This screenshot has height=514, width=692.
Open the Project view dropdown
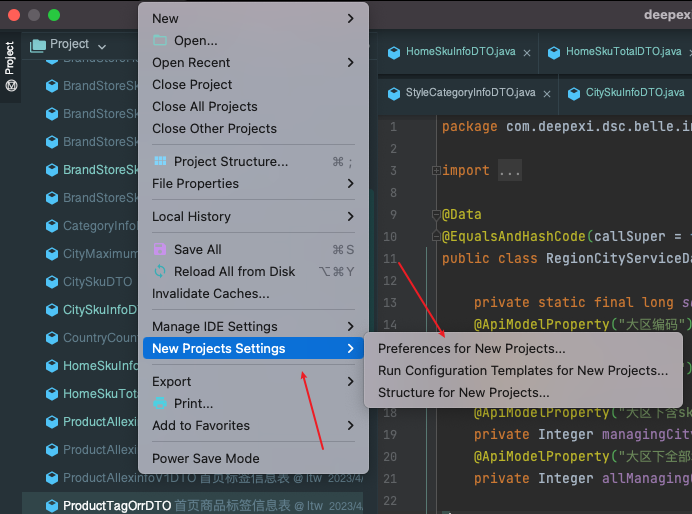pyautogui.click(x=100, y=45)
